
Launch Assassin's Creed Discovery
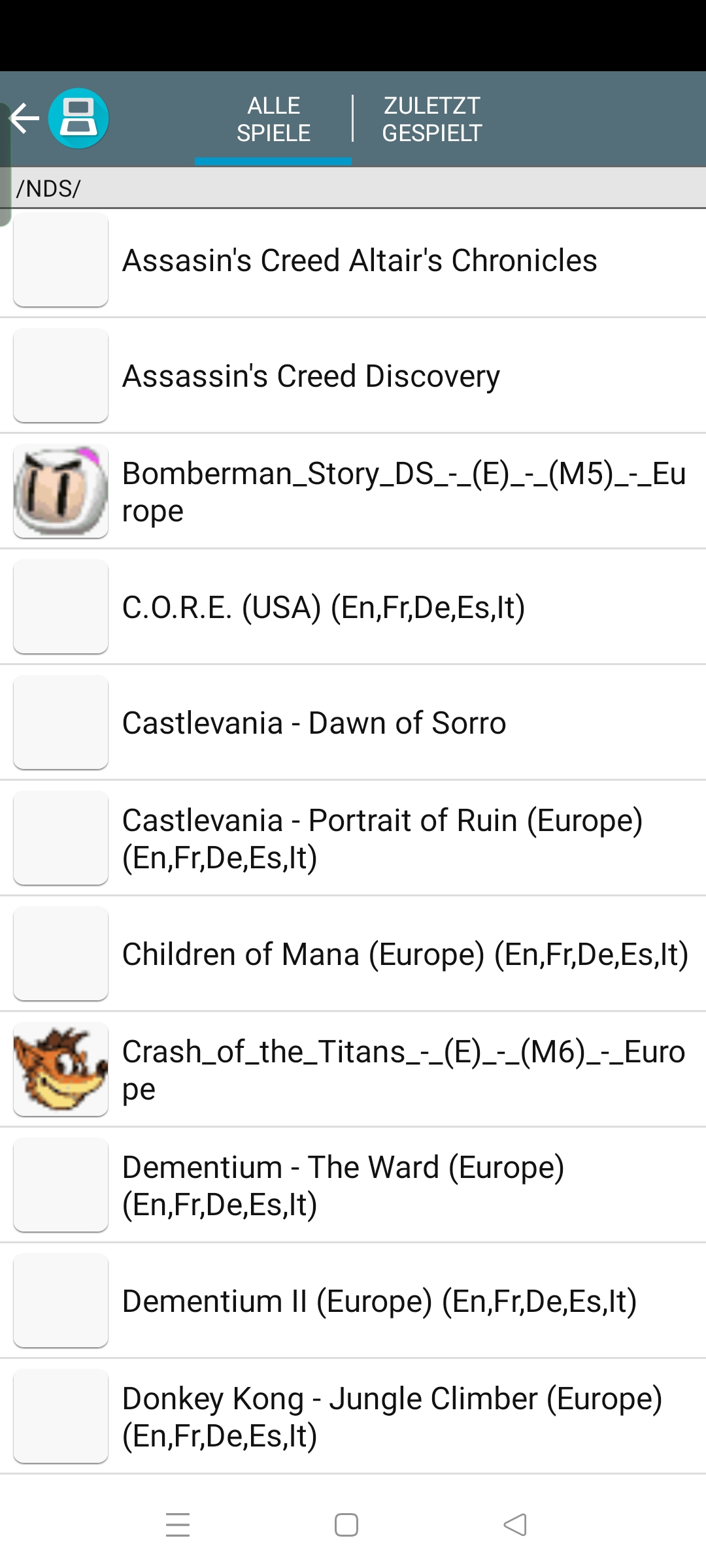(x=353, y=376)
